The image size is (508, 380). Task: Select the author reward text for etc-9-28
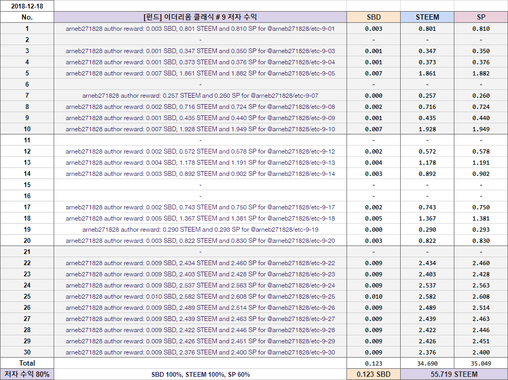click(x=200, y=330)
